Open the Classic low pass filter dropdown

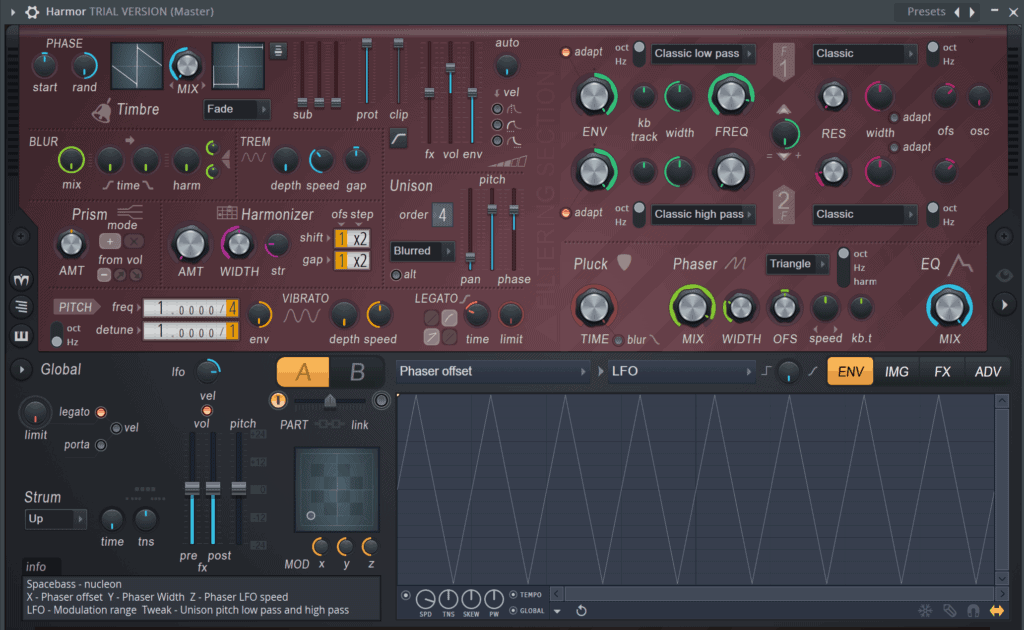[x=703, y=54]
